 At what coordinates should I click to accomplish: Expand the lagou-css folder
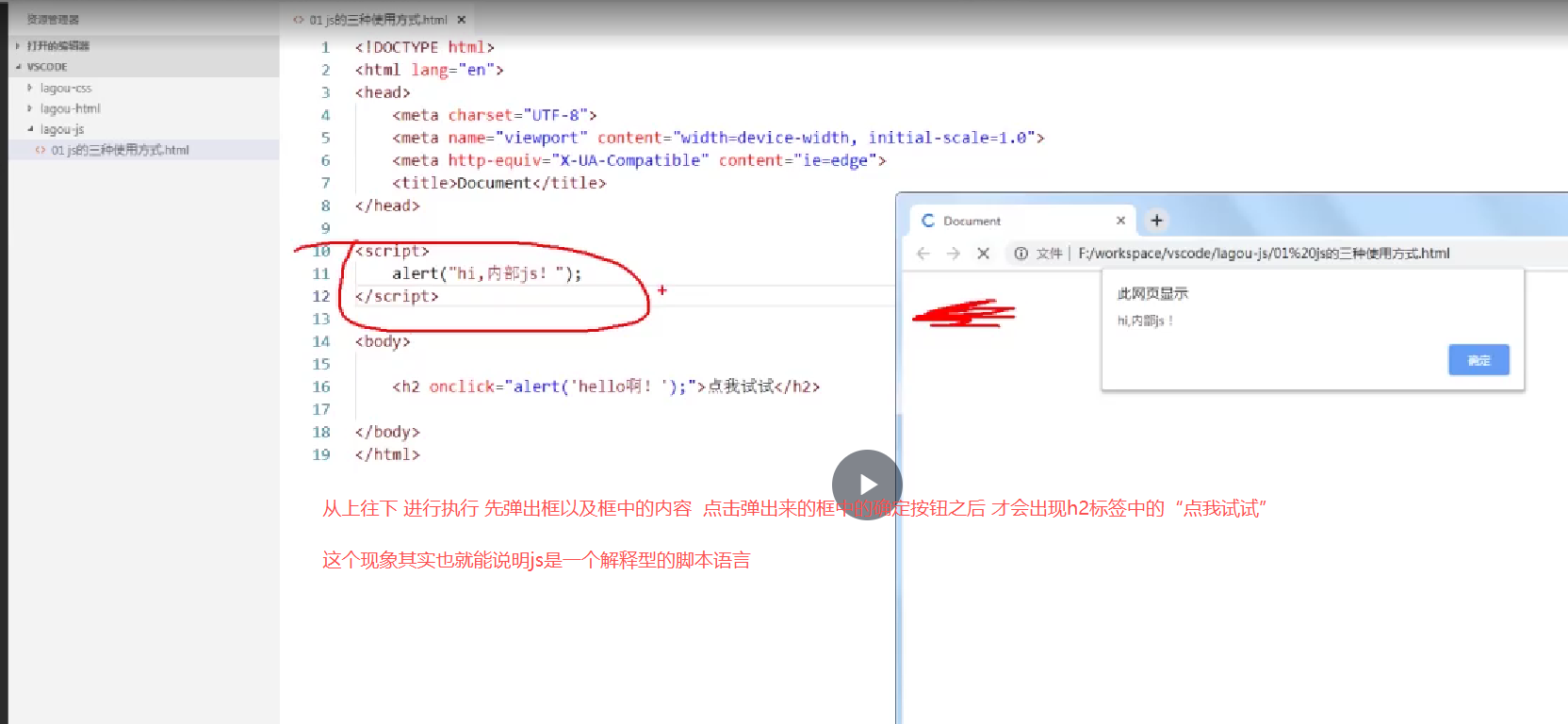[66, 88]
